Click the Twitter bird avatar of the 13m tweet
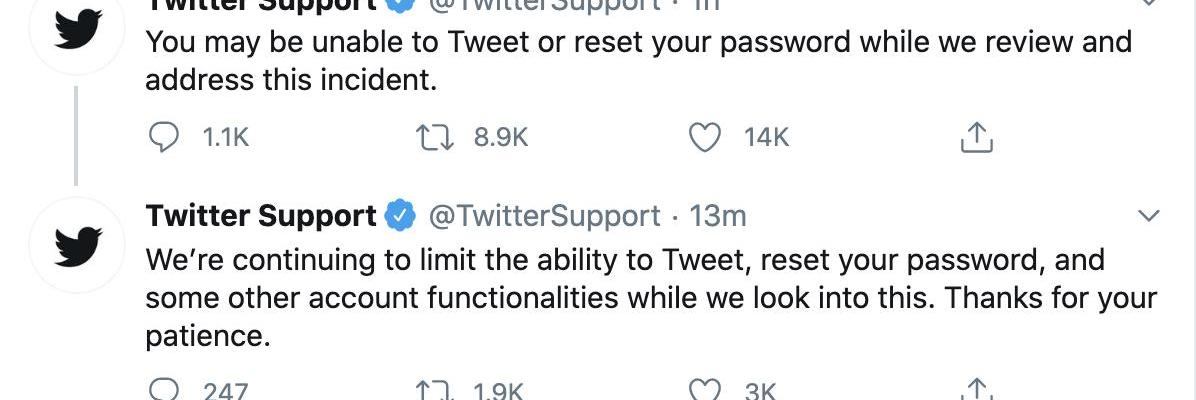The image size is (1196, 400). (77, 245)
